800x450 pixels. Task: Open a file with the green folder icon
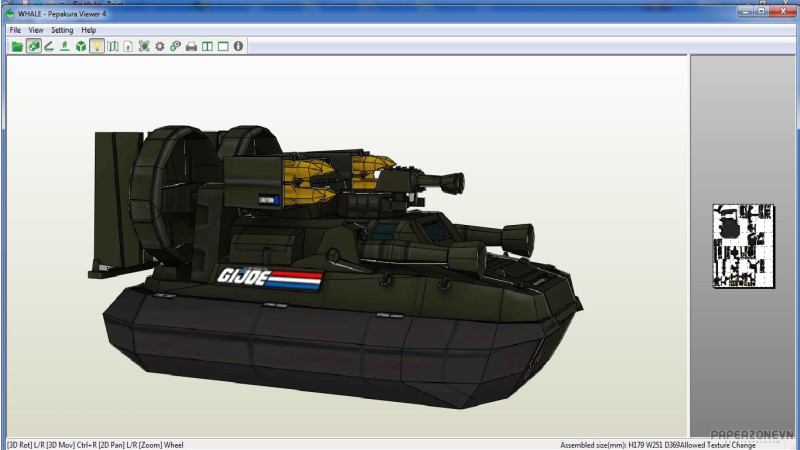coord(17,46)
